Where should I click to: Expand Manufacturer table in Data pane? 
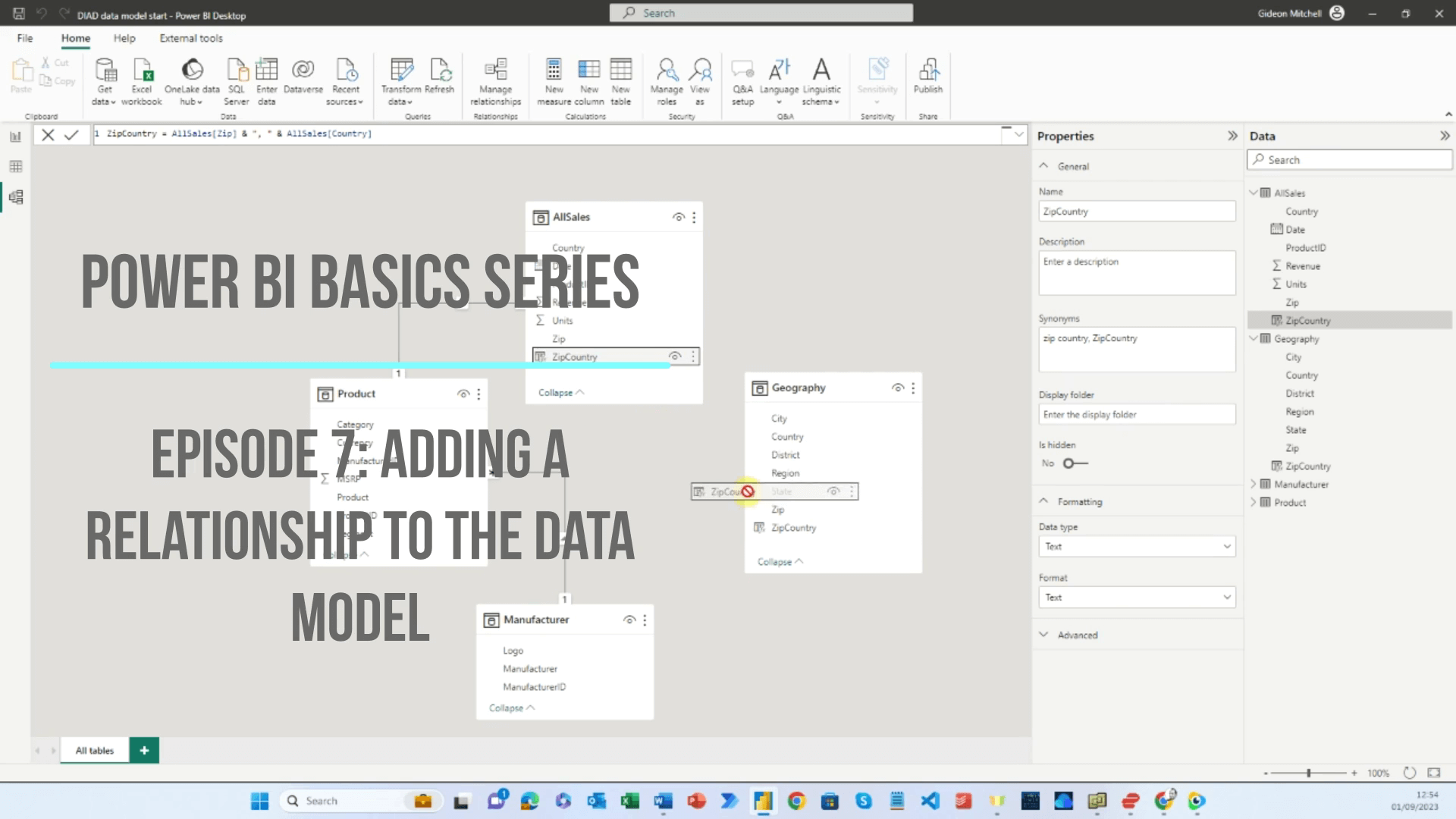[x=1254, y=484]
